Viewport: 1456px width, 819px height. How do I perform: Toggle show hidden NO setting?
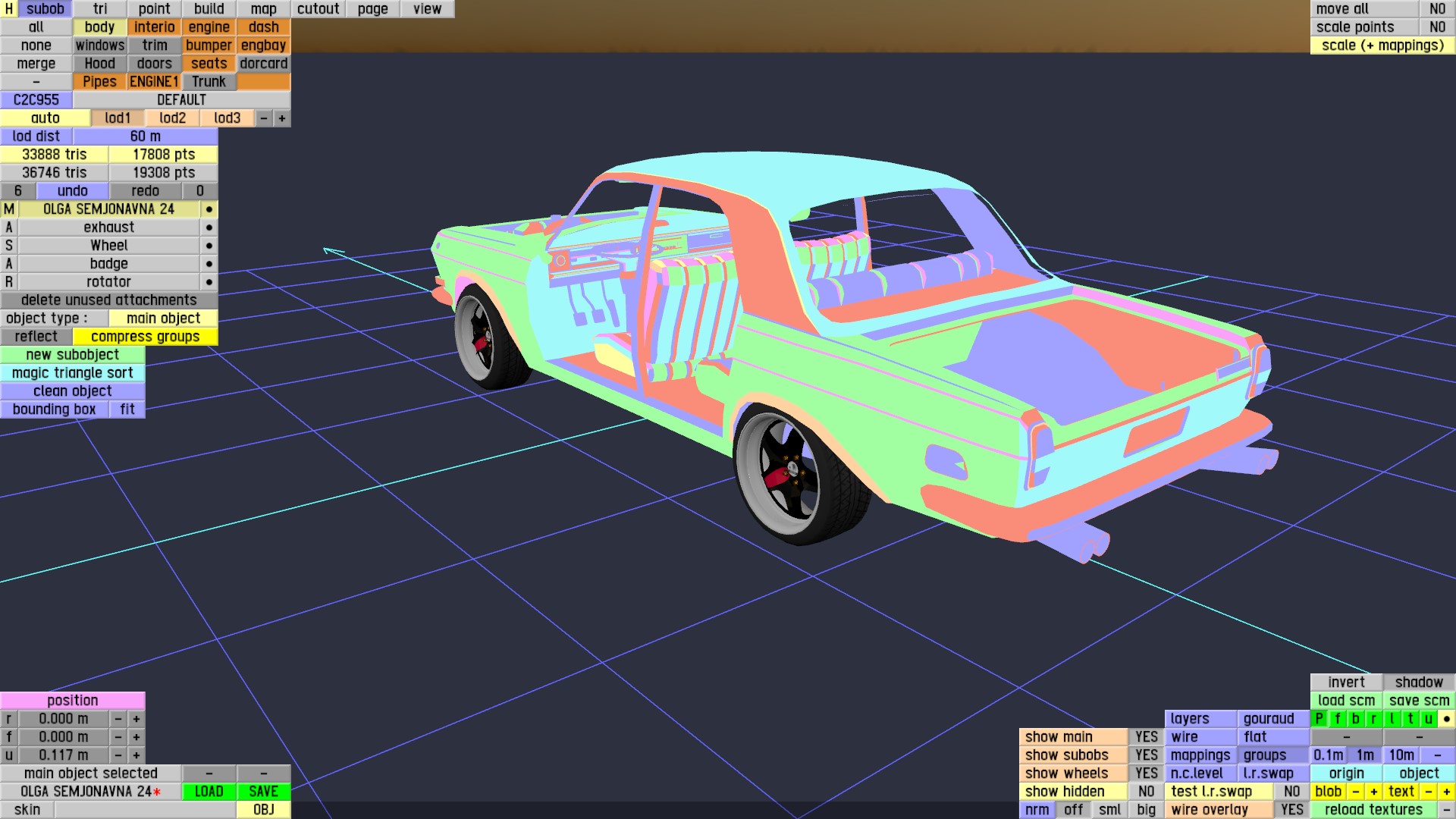[x=1147, y=792]
